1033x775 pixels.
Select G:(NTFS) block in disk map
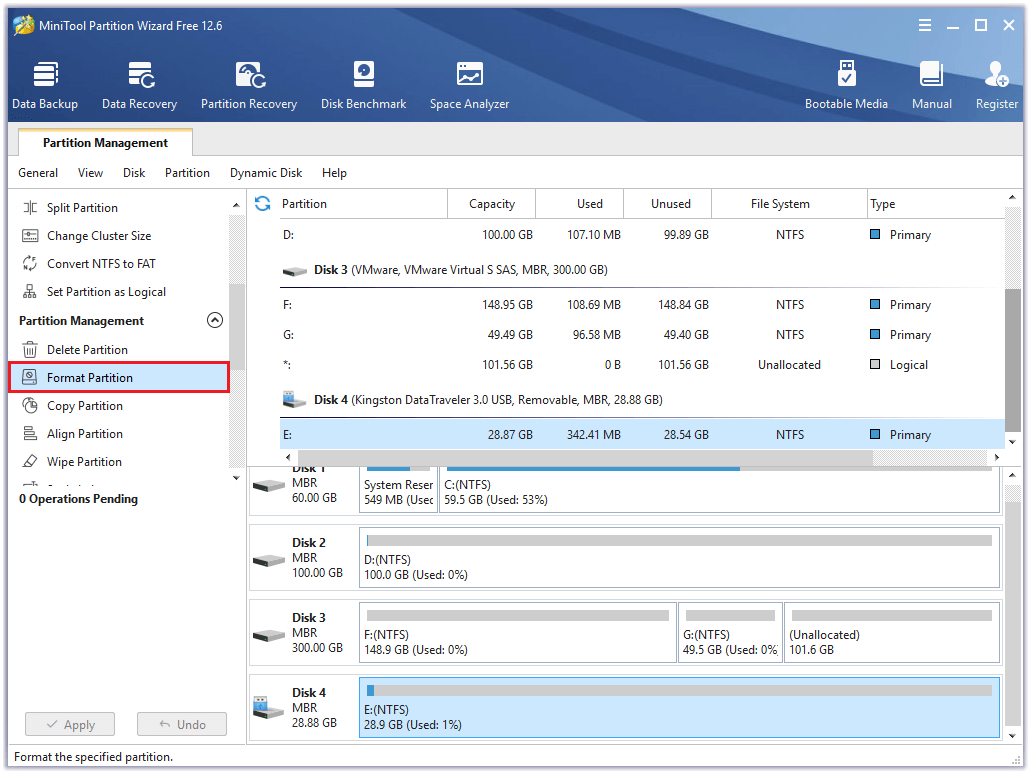coord(730,633)
